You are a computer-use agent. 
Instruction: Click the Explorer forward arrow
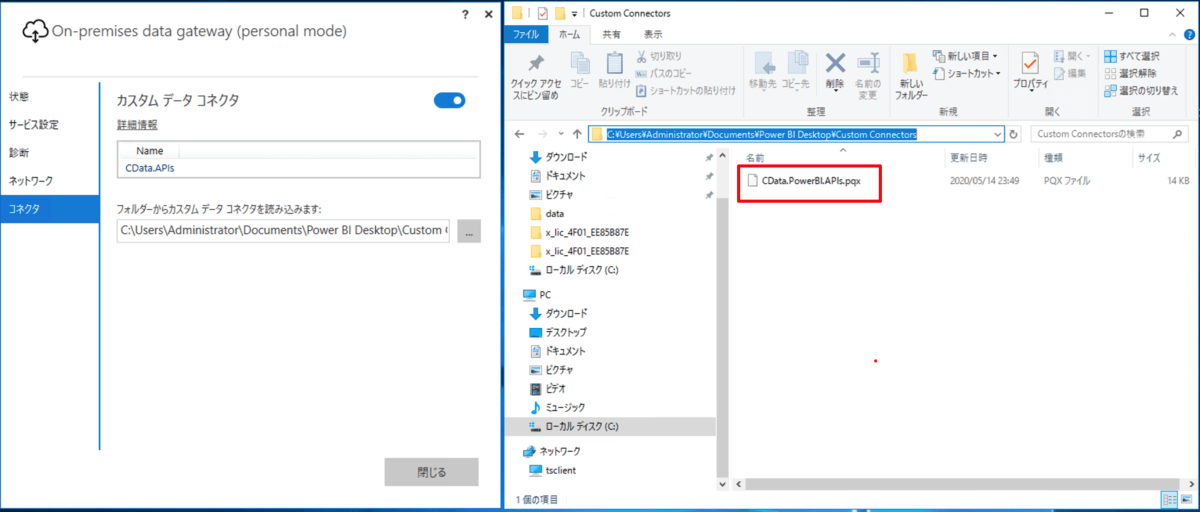pos(542,134)
